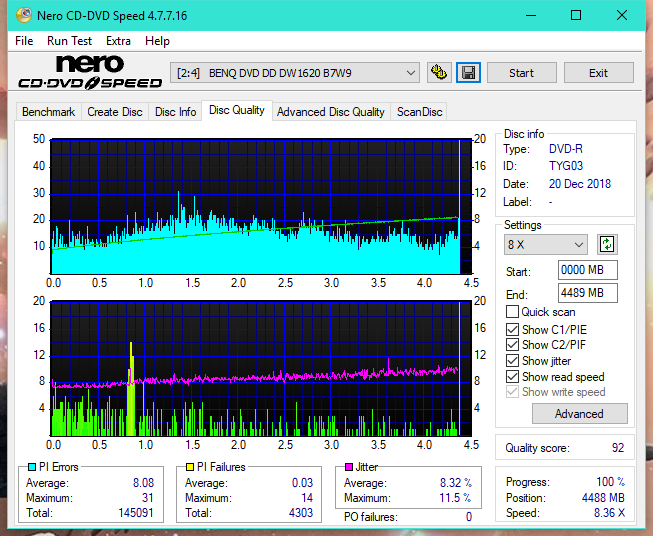Click PI Failures total 4303
653x536 pixels.
click(x=301, y=513)
